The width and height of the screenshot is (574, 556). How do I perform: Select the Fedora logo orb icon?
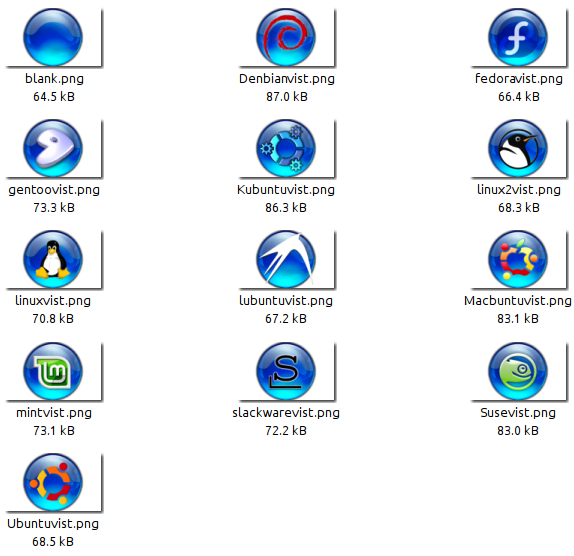(518, 37)
